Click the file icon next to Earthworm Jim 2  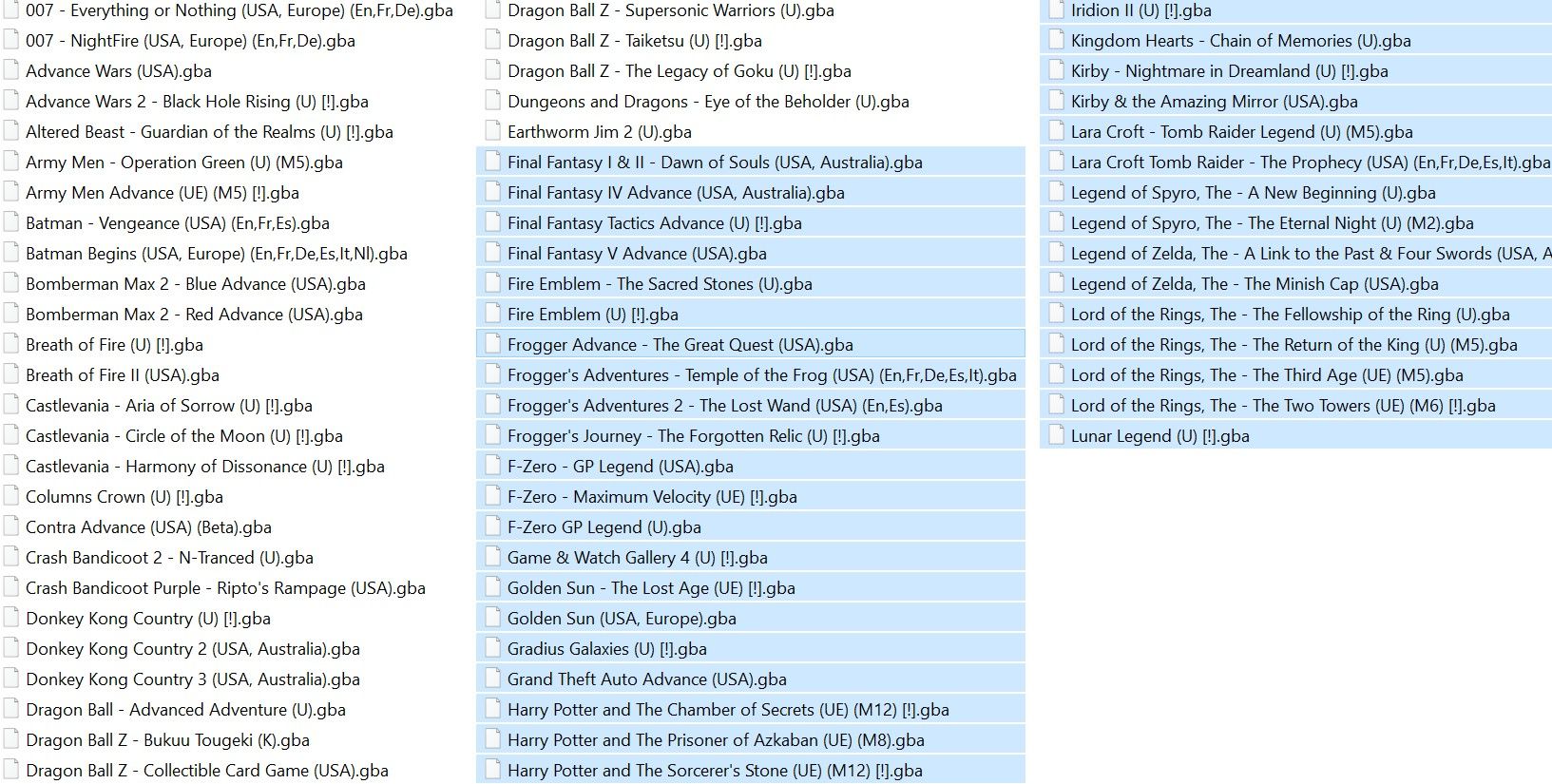tap(492, 131)
